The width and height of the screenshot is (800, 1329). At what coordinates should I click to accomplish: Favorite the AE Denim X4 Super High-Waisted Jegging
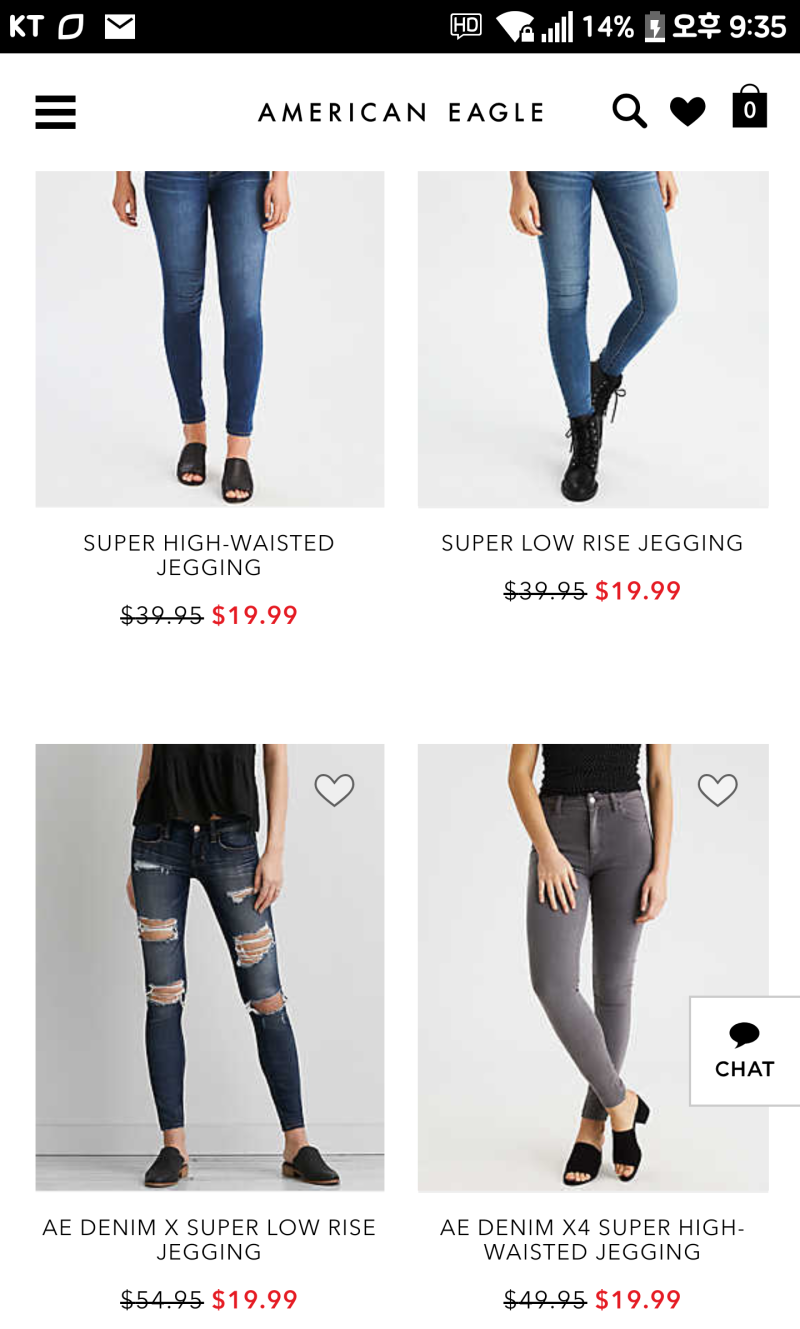click(x=717, y=790)
